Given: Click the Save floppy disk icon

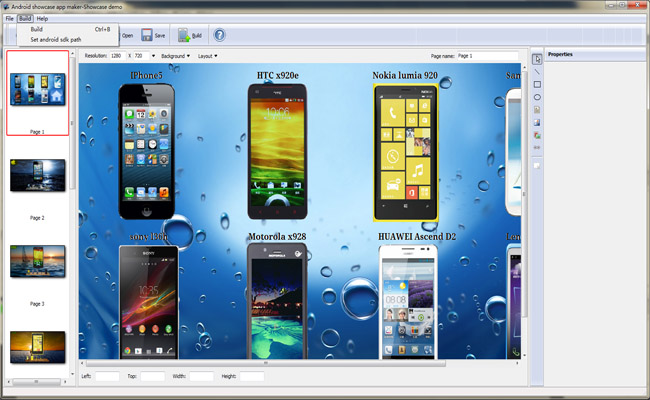Looking at the screenshot, I should [147, 35].
